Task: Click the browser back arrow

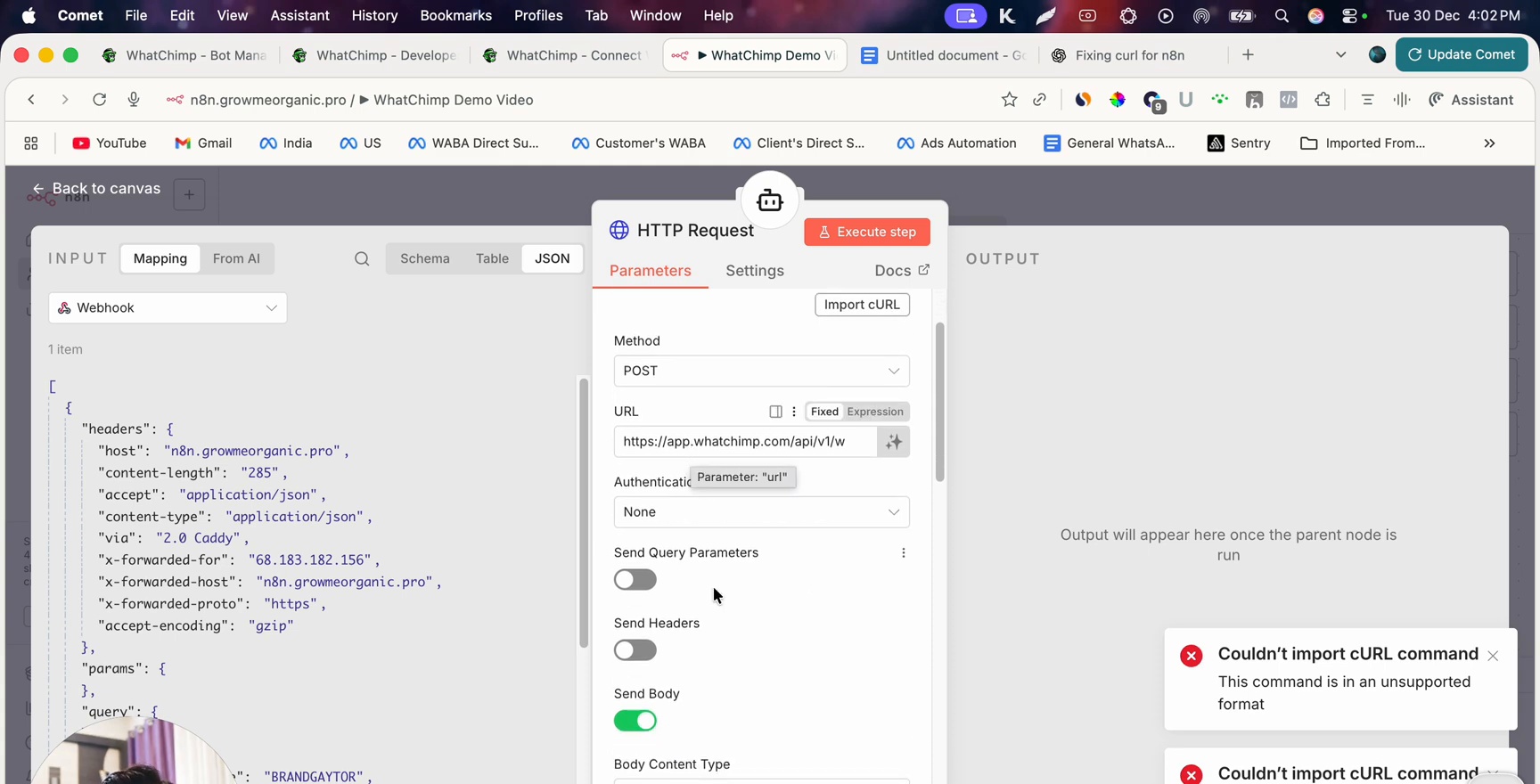Action: [x=31, y=100]
